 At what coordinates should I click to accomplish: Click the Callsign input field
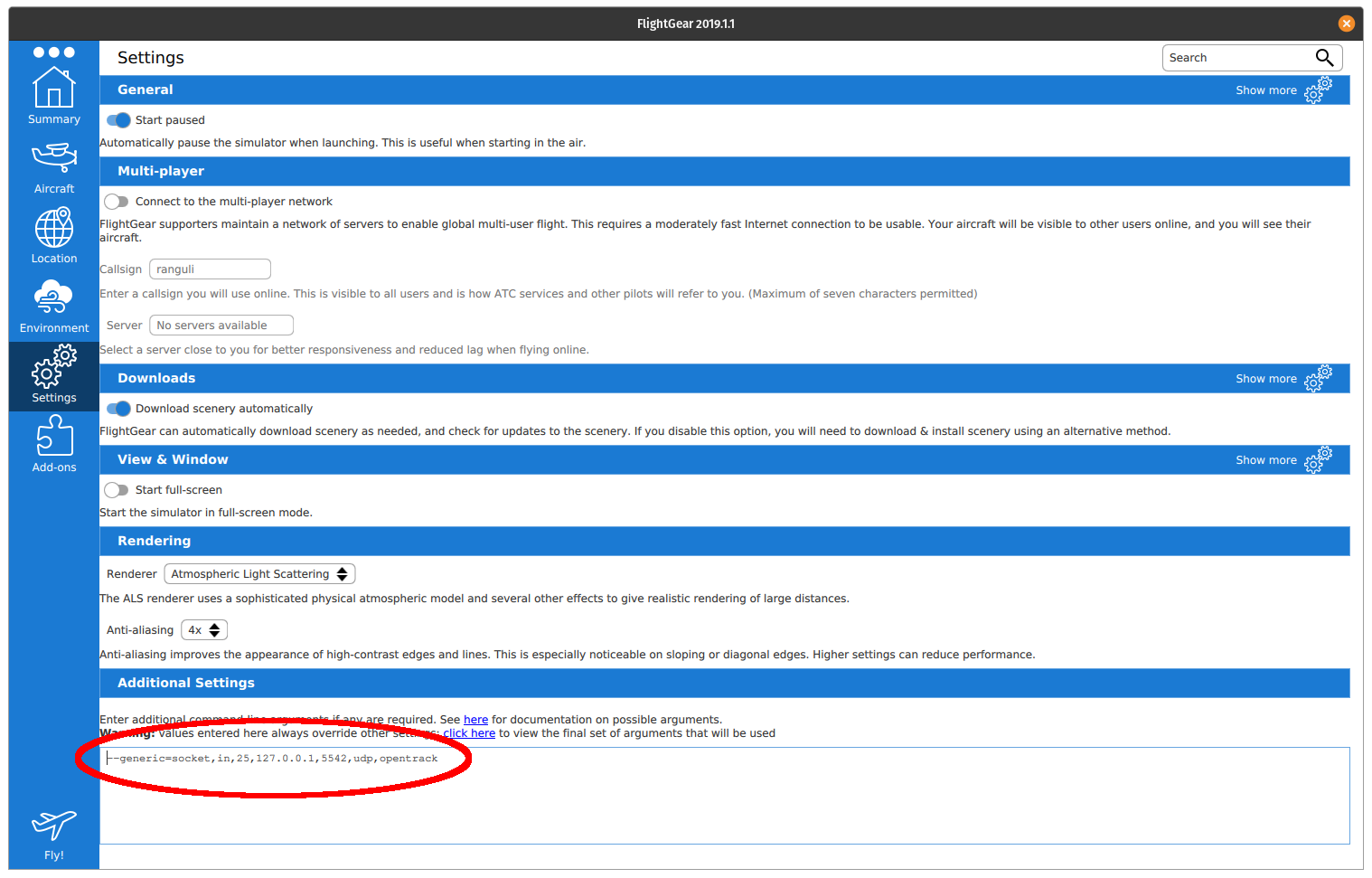click(210, 269)
